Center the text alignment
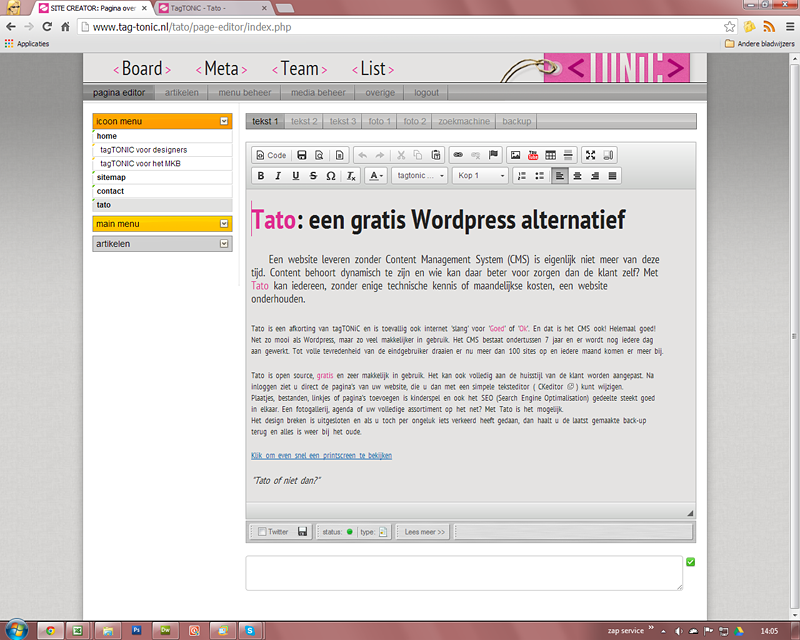Image resolution: width=800 pixels, height=640 pixels. (577, 176)
